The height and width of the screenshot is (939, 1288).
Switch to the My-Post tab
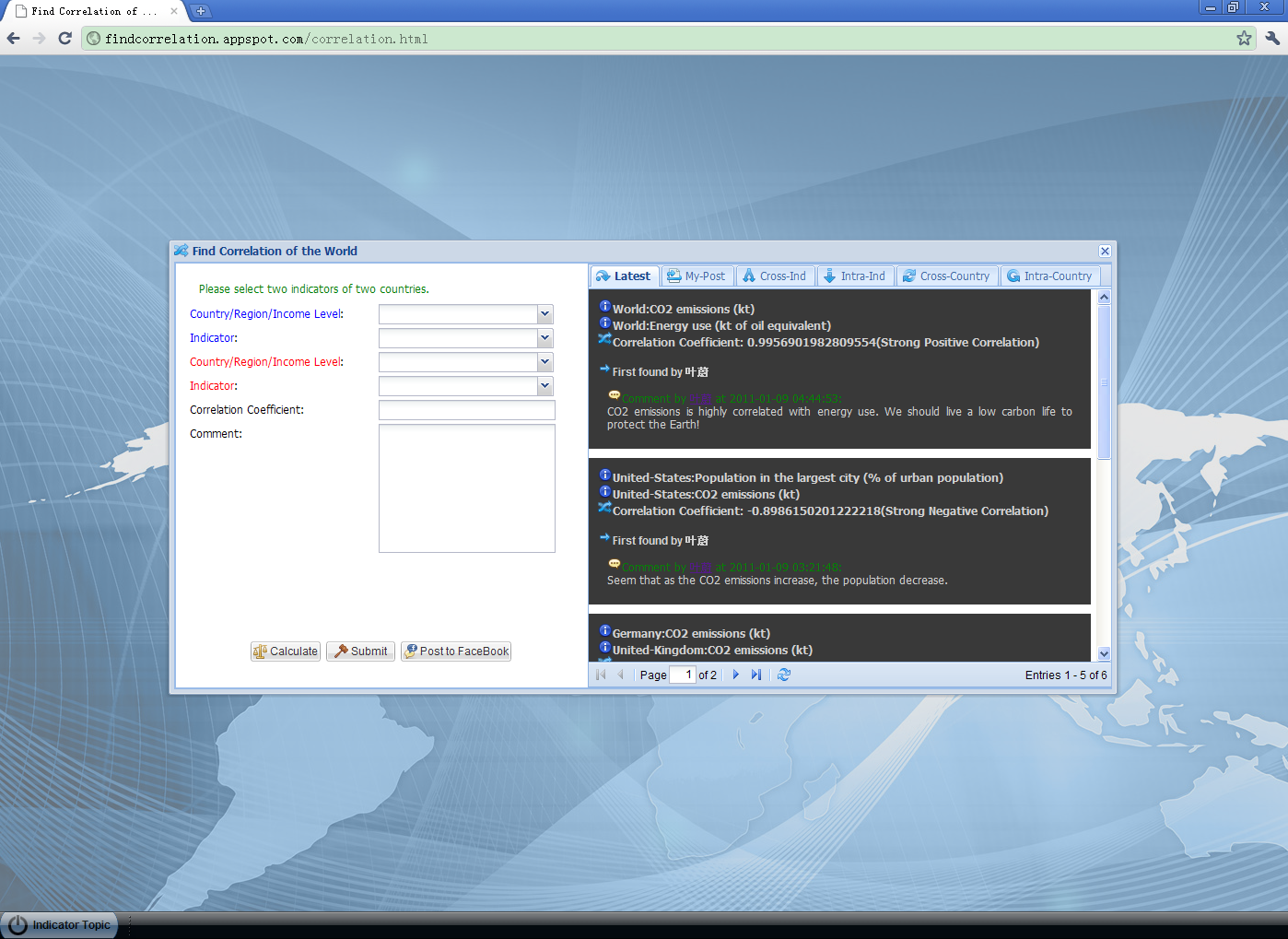[x=697, y=276]
